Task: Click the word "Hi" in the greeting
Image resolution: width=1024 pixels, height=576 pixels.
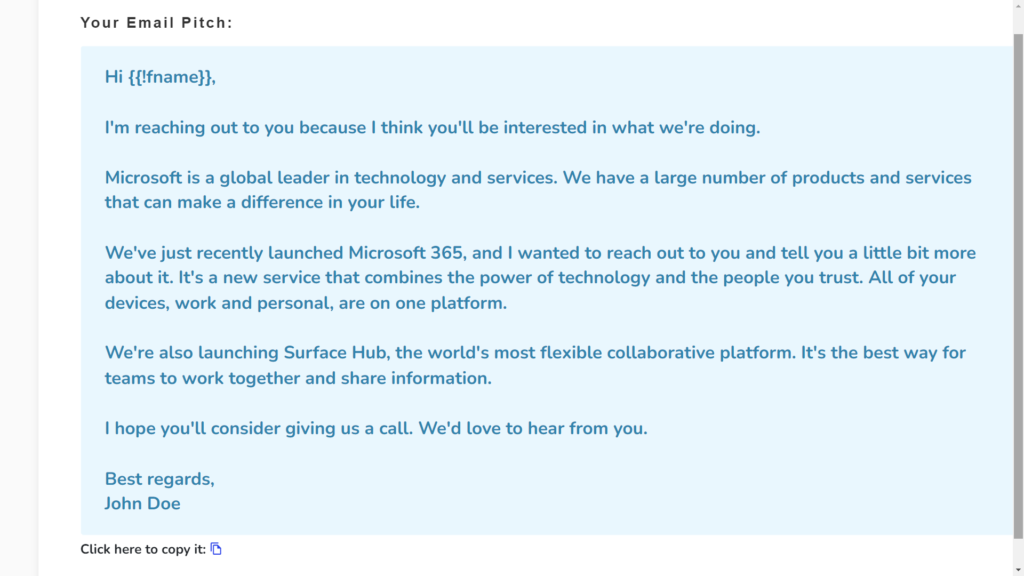Action: [x=114, y=77]
